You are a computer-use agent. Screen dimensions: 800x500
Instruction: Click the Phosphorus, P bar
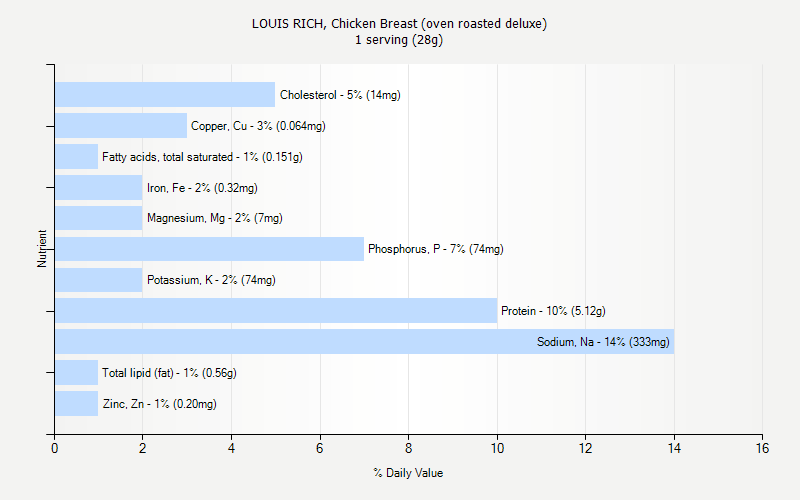coord(209,249)
